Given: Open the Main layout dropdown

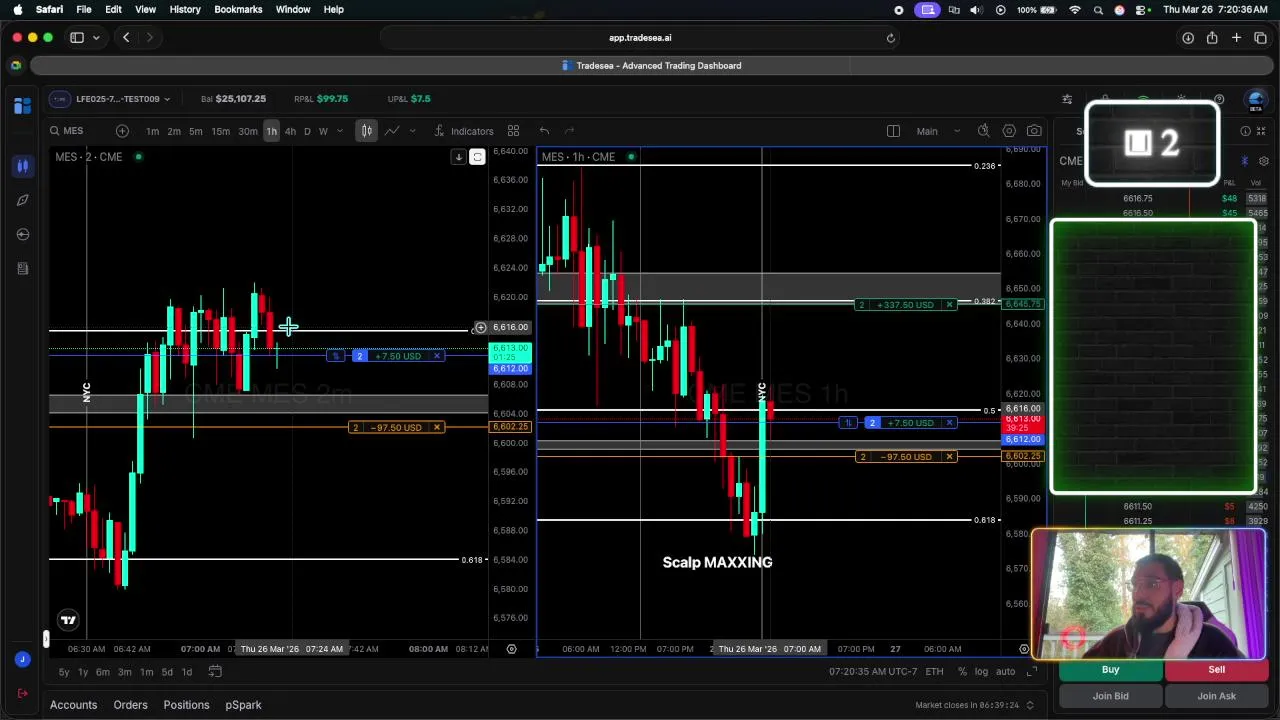Looking at the screenshot, I should (x=937, y=131).
